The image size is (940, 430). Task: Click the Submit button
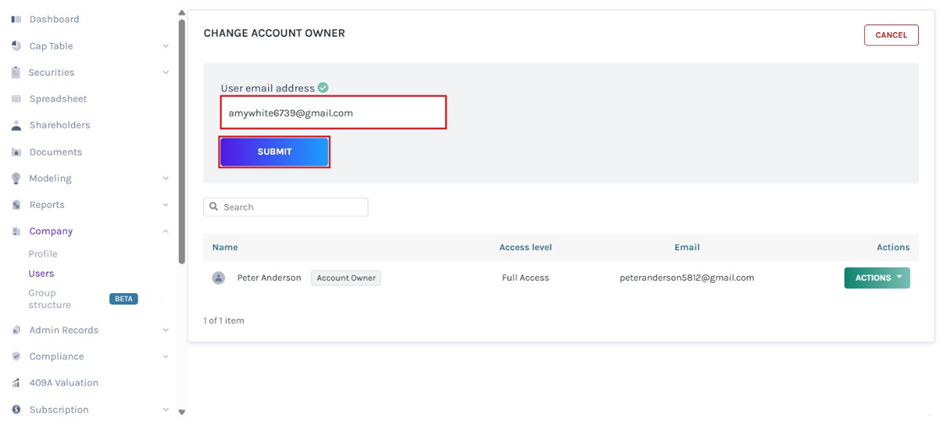point(274,152)
